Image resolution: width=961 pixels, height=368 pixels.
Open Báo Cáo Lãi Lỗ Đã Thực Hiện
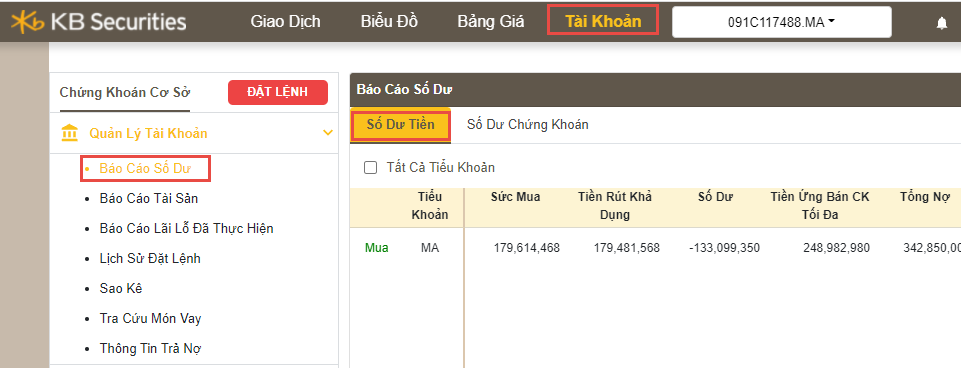(x=186, y=228)
